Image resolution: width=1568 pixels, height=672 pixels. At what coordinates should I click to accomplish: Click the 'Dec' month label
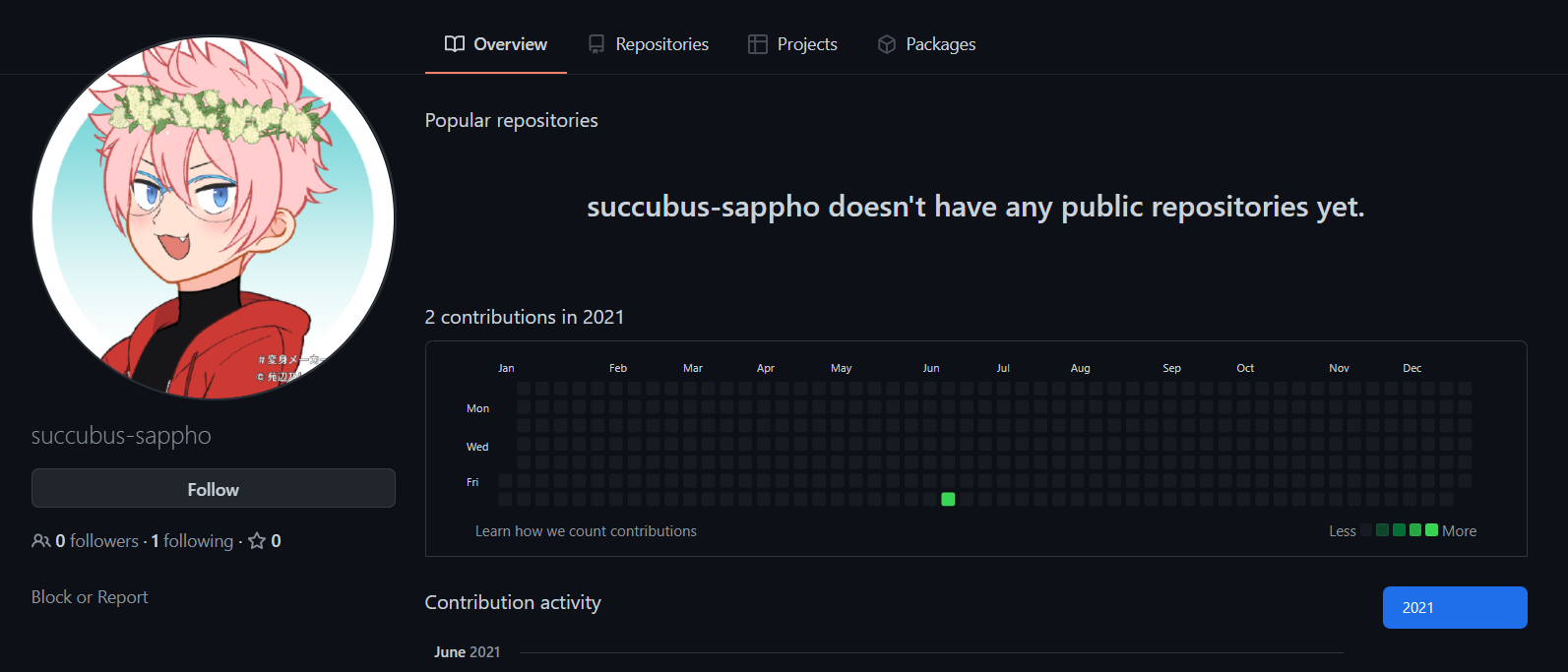[x=1412, y=368]
